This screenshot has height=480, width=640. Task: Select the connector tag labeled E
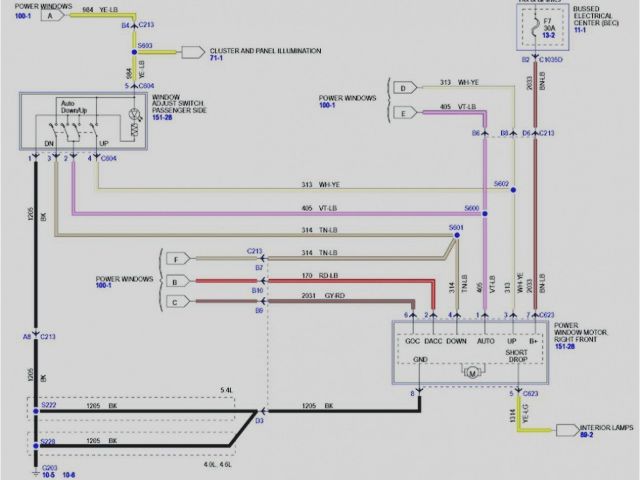402,113
